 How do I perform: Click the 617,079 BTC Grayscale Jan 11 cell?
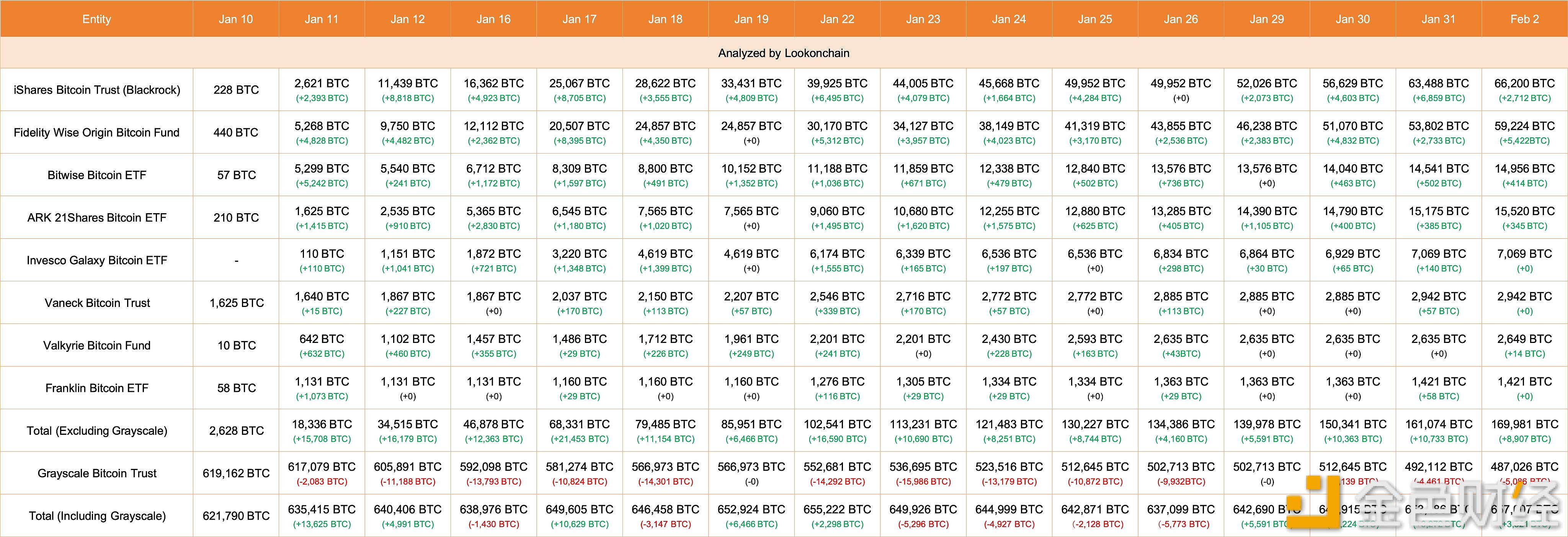[322, 473]
